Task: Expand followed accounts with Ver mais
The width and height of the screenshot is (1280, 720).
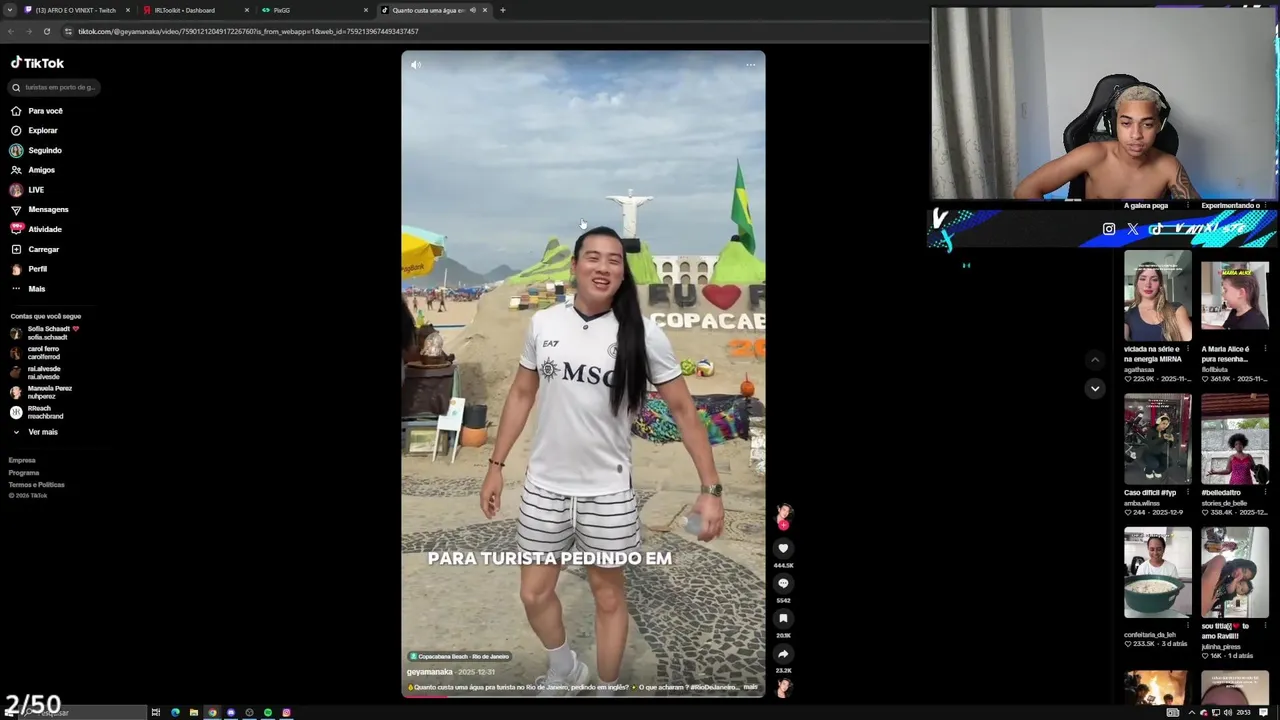Action: [35, 432]
